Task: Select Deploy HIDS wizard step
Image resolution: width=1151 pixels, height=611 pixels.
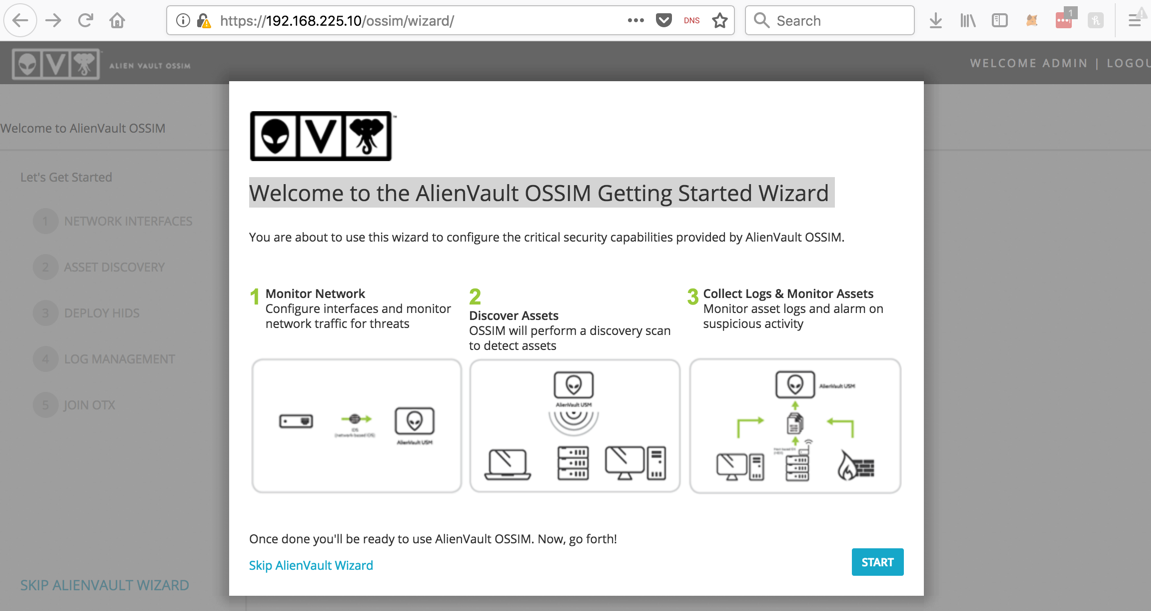Action: coord(87,313)
